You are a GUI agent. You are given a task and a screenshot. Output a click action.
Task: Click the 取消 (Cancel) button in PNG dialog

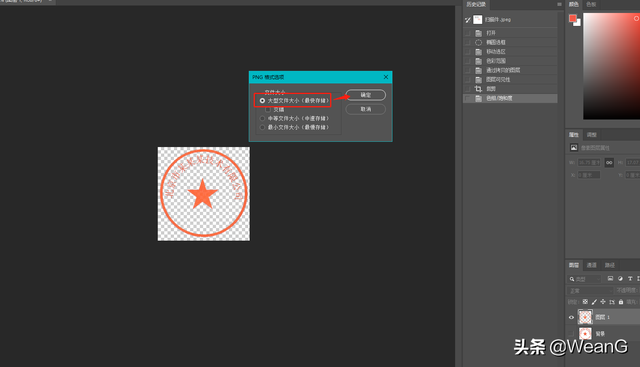point(365,109)
